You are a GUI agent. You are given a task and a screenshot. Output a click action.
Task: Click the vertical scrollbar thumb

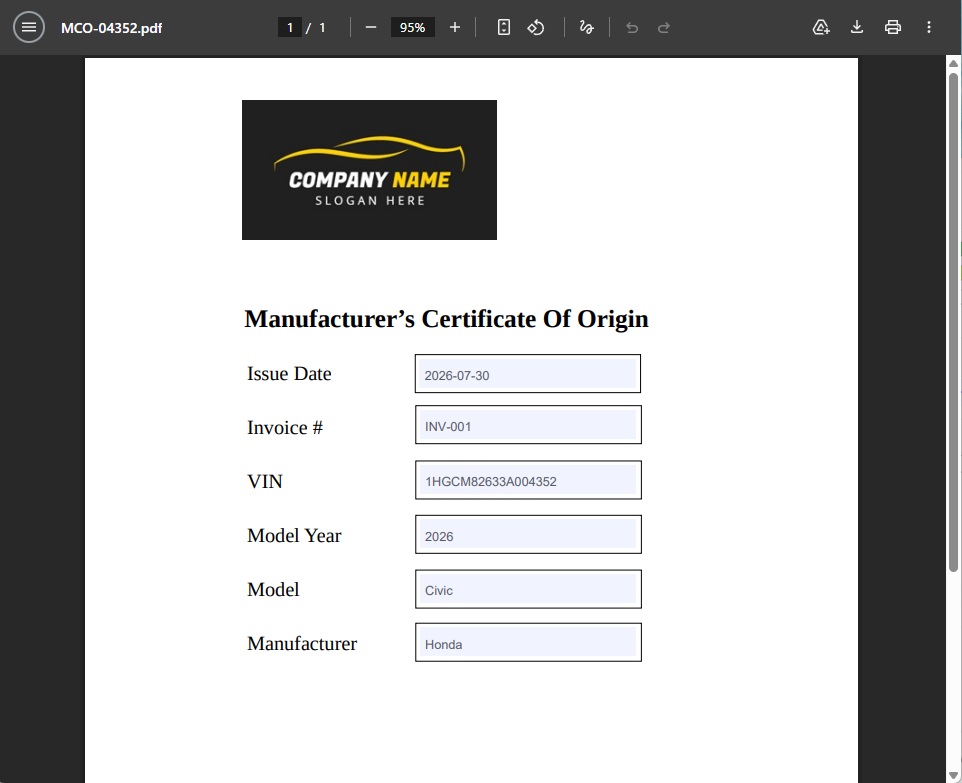point(953,322)
